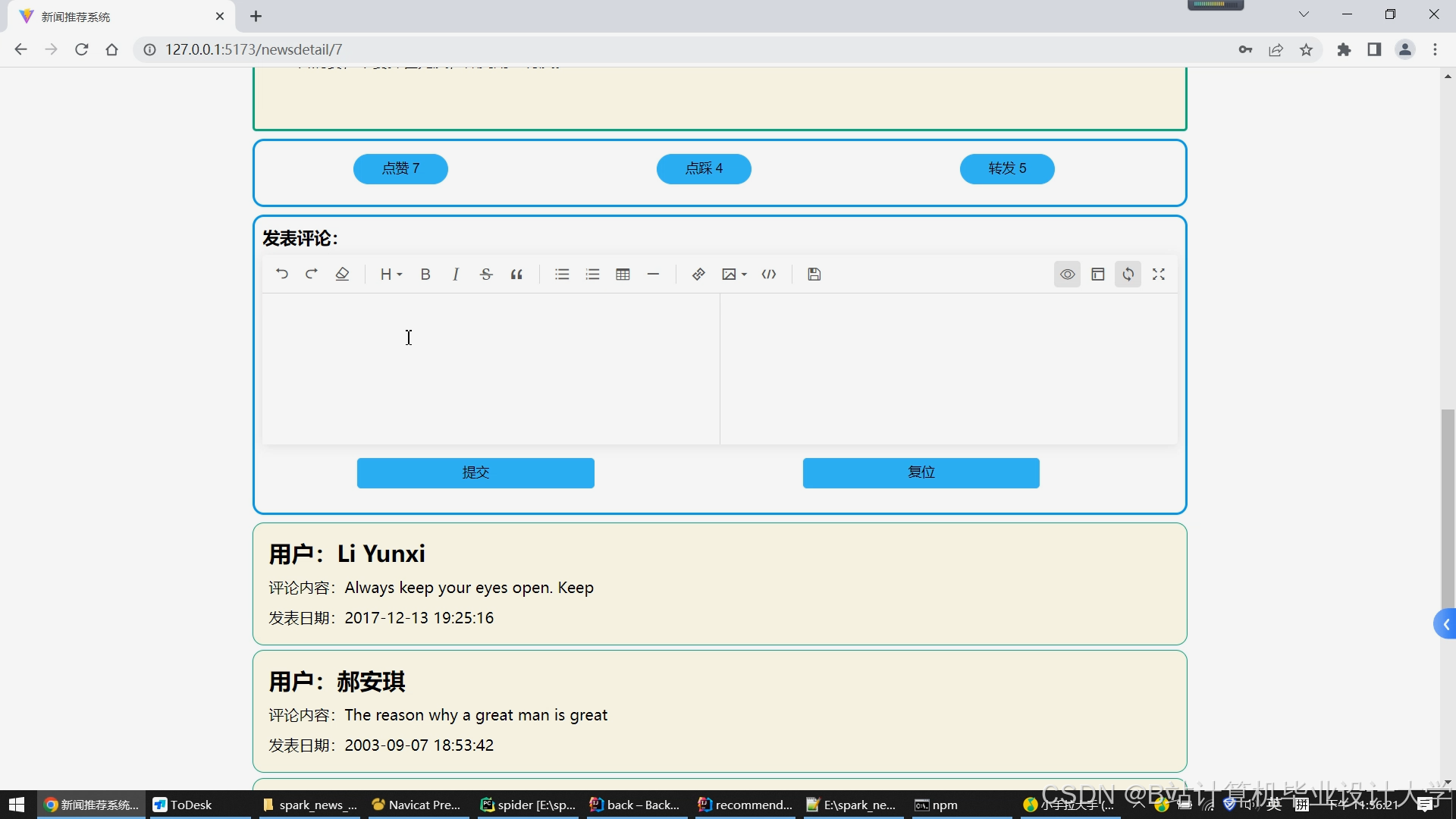Click the 提交 submit button
The width and height of the screenshot is (1456, 819).
tap(475, 472)
